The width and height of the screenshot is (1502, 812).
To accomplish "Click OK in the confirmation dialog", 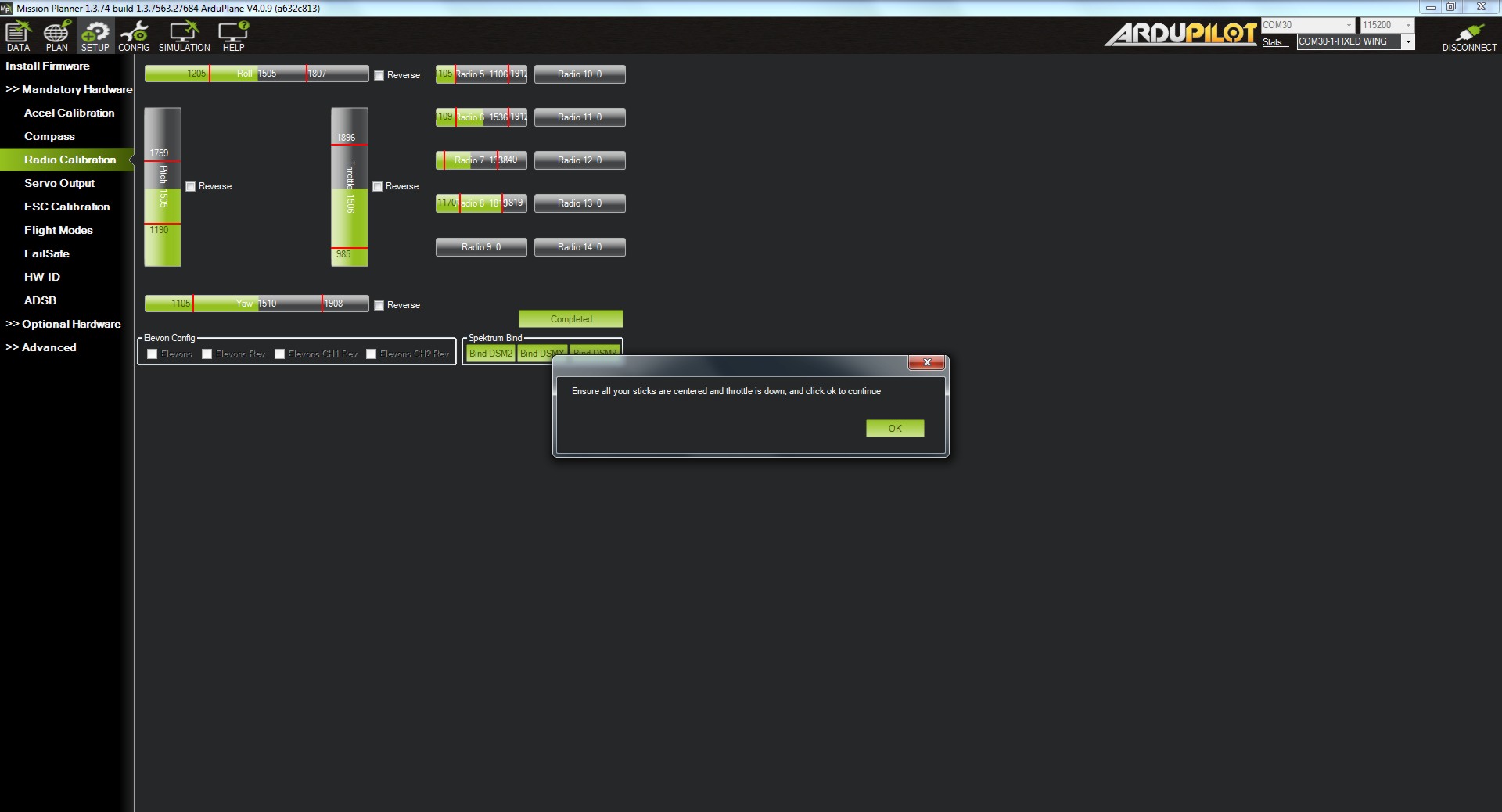I will pyautogui.click(x=894, y=429).
